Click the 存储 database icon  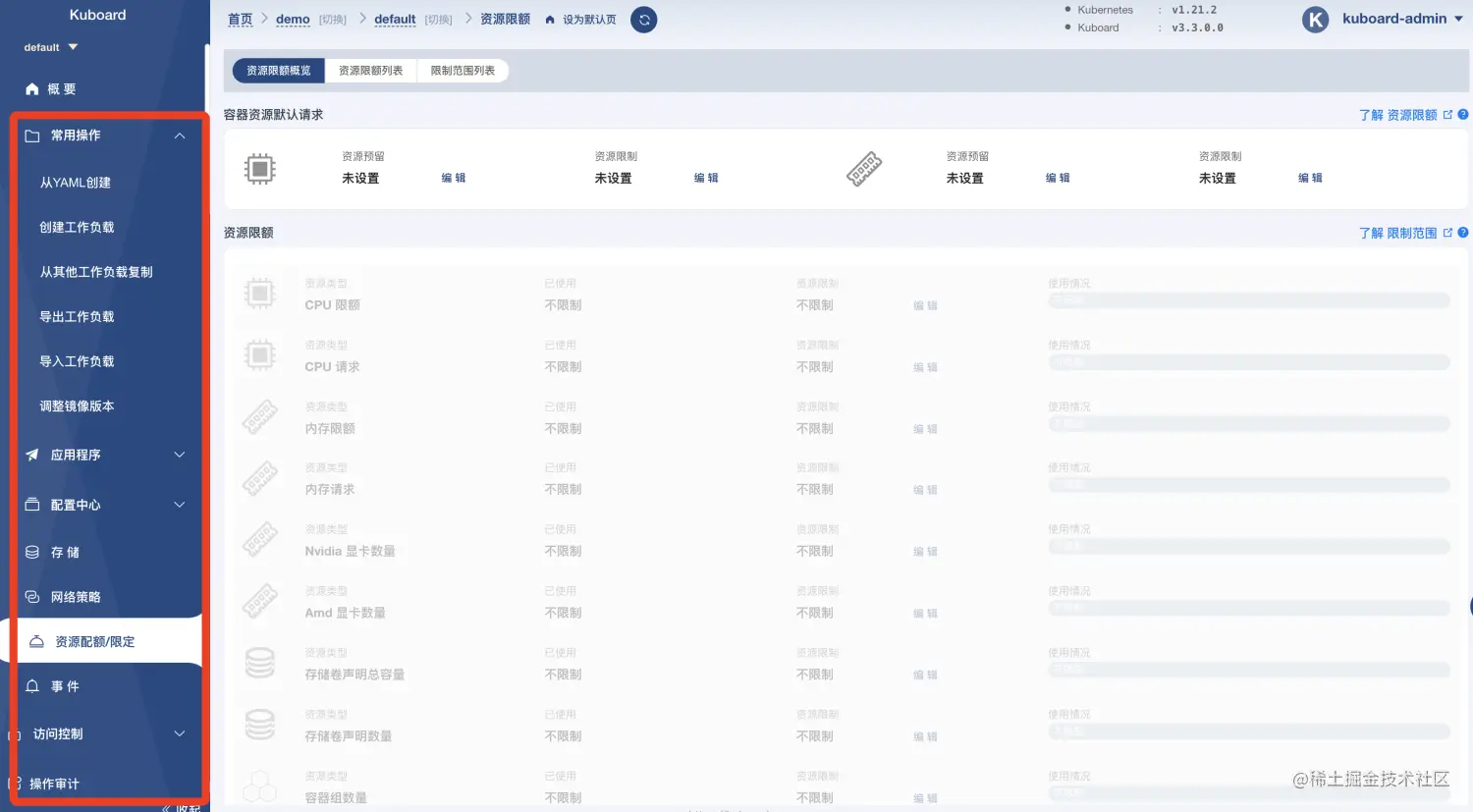point(32,552)
